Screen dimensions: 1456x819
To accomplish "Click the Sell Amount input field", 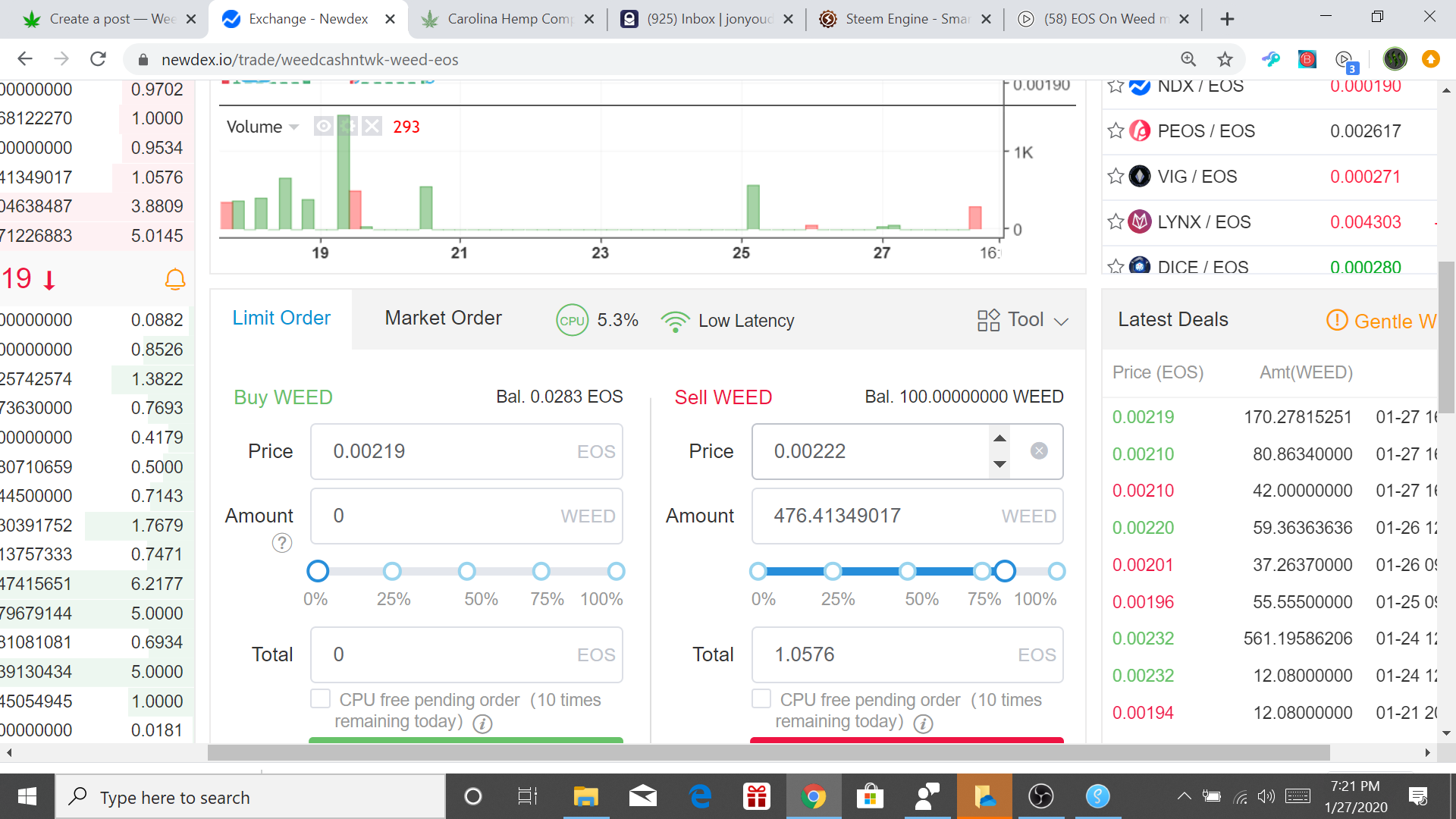I will (907, 516).
